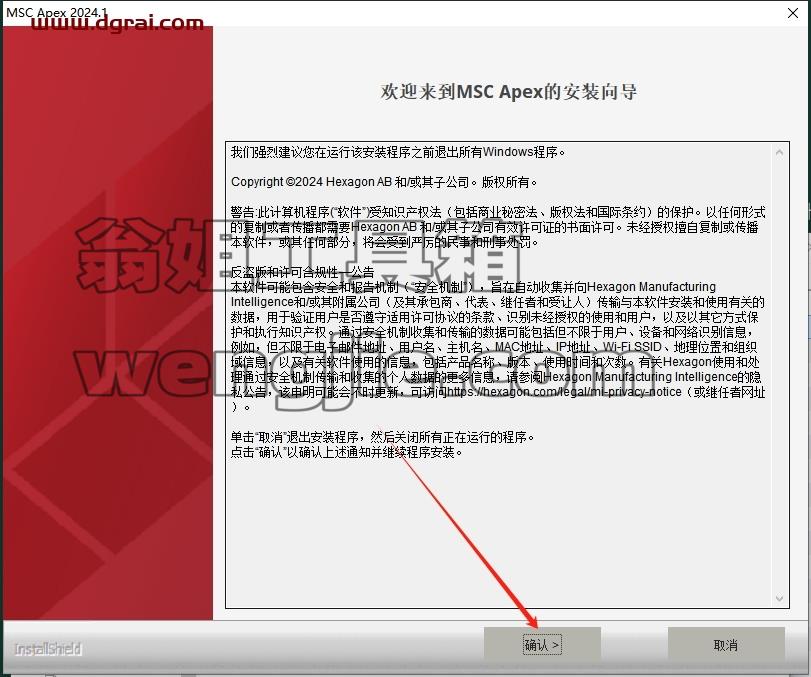
Task: Click the line 单击"取消"退出安装程序
Action: coord(382,438)
